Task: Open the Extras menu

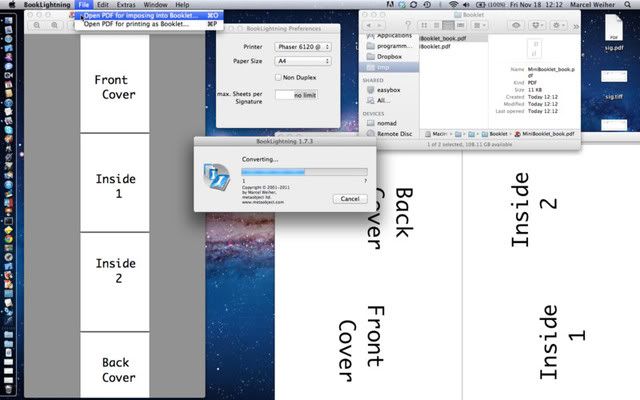Action: point(126,5)
